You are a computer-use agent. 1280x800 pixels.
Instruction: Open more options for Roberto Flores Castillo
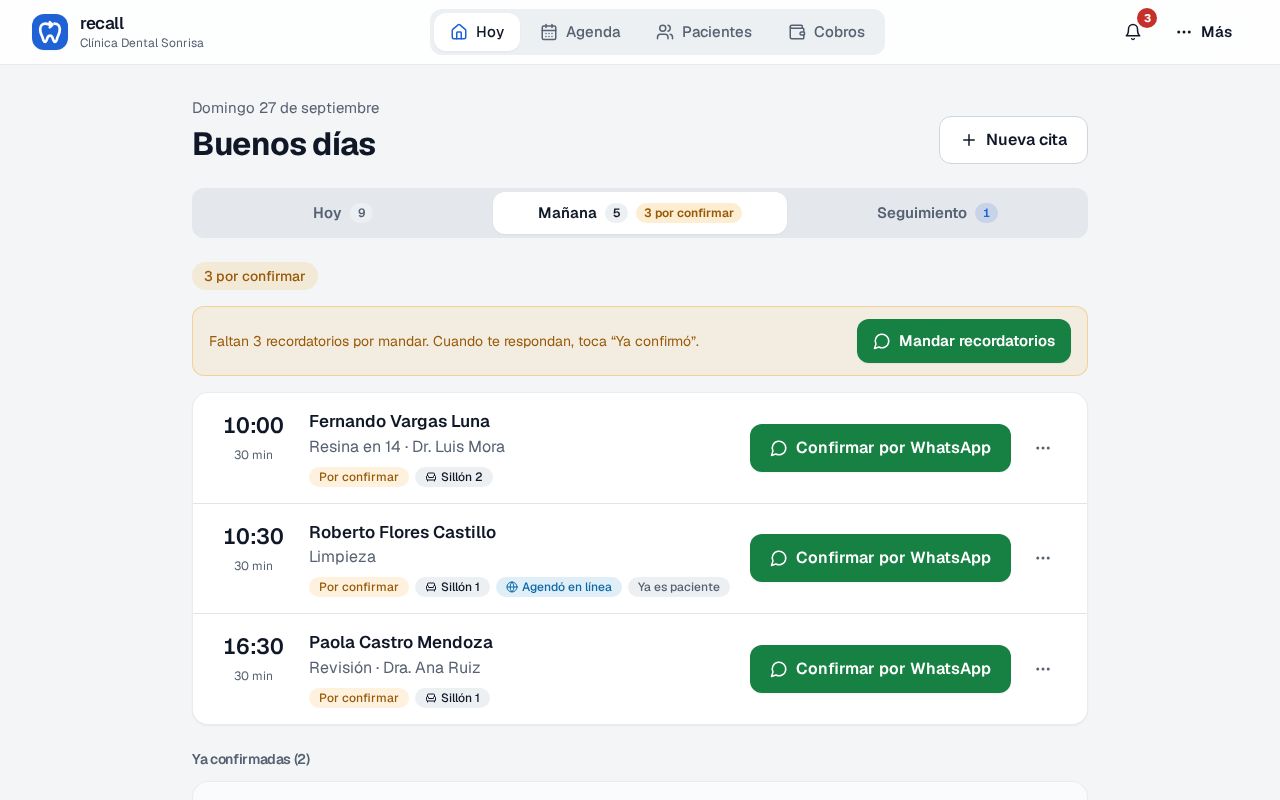1043,558
